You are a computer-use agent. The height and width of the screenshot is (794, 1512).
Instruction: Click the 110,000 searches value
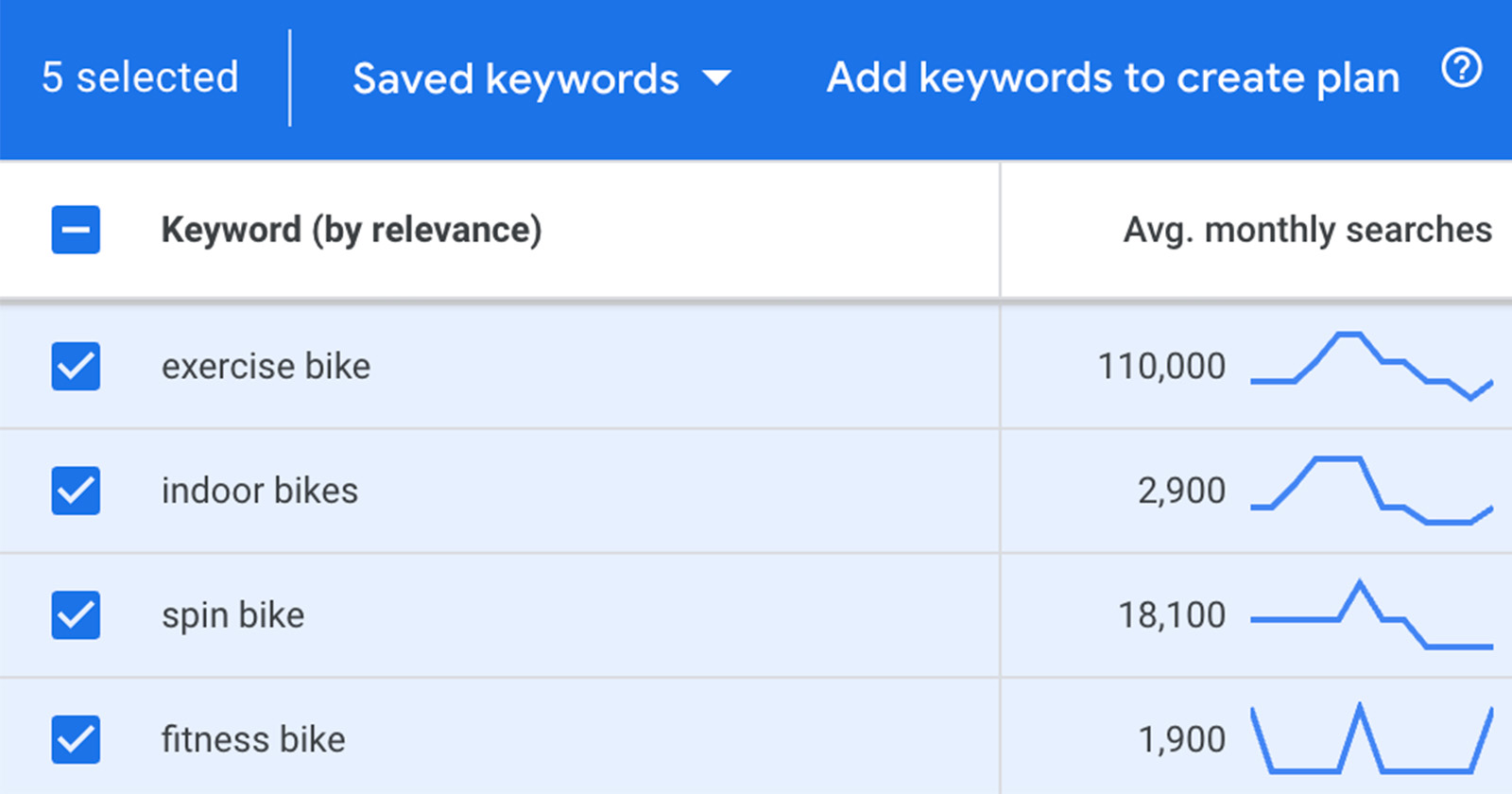pos(1161,366)
